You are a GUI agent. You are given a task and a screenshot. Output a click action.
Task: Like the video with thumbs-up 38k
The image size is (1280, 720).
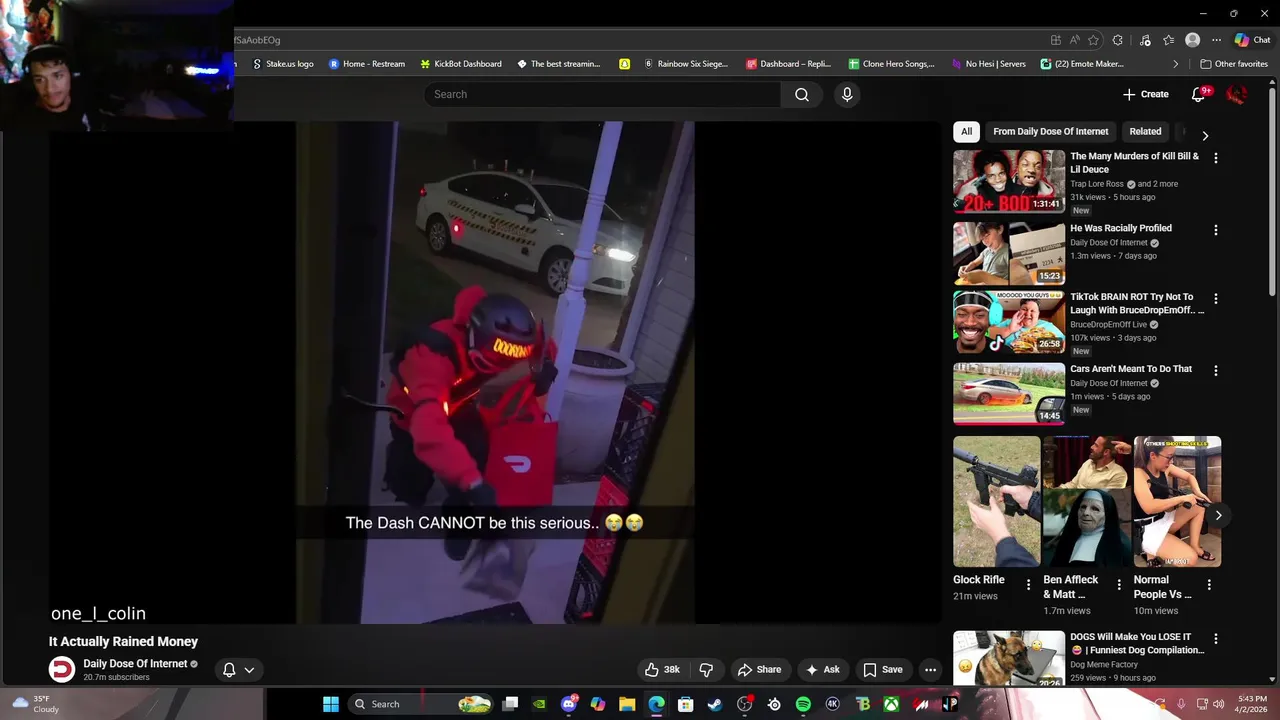point(663,670)
